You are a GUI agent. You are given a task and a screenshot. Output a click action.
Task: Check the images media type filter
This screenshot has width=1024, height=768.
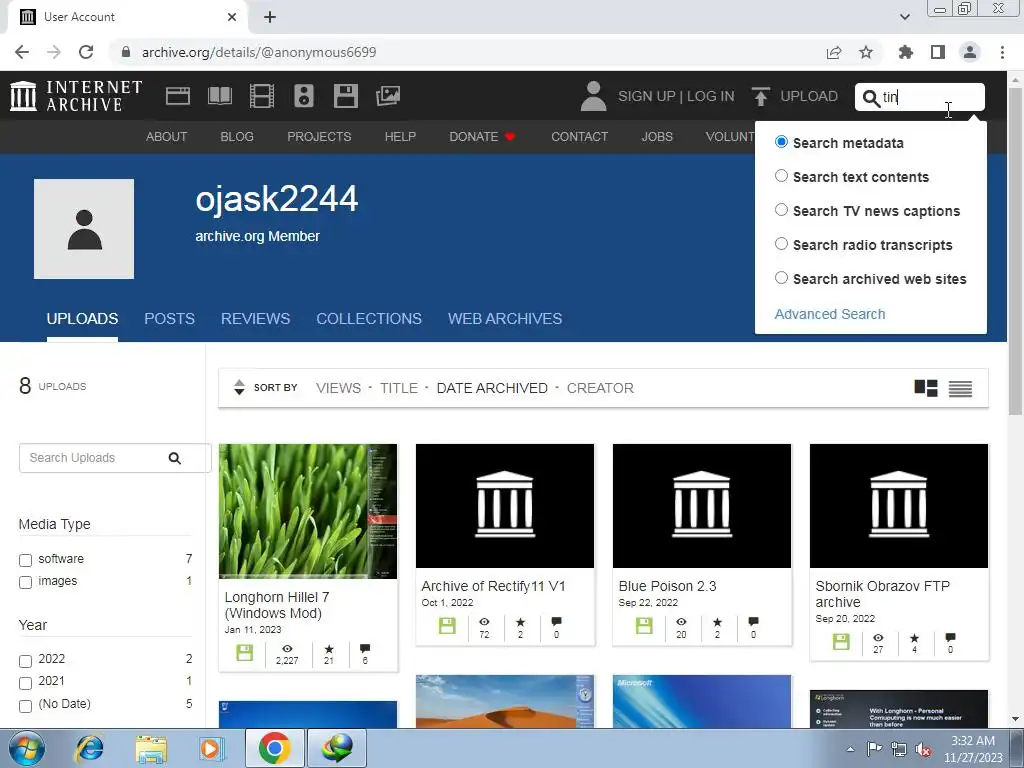coord(25,583)
